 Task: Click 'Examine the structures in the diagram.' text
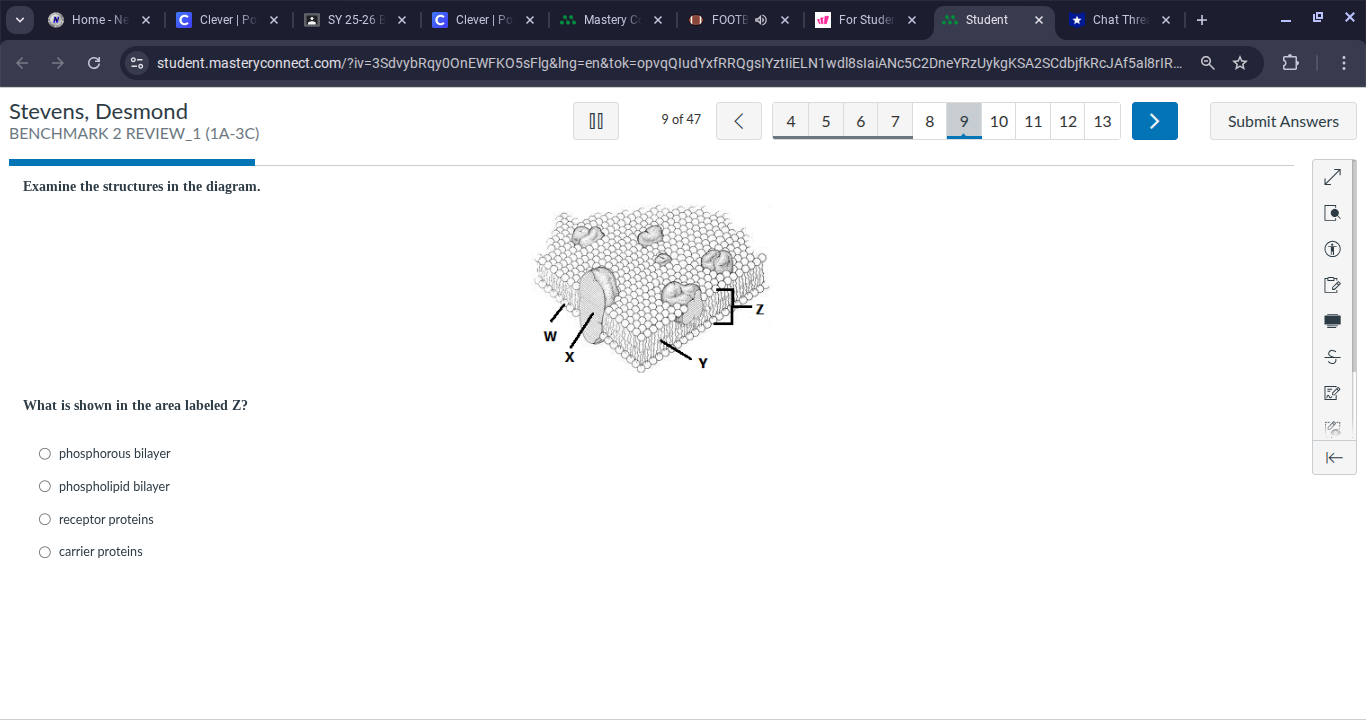pos(142,187)
